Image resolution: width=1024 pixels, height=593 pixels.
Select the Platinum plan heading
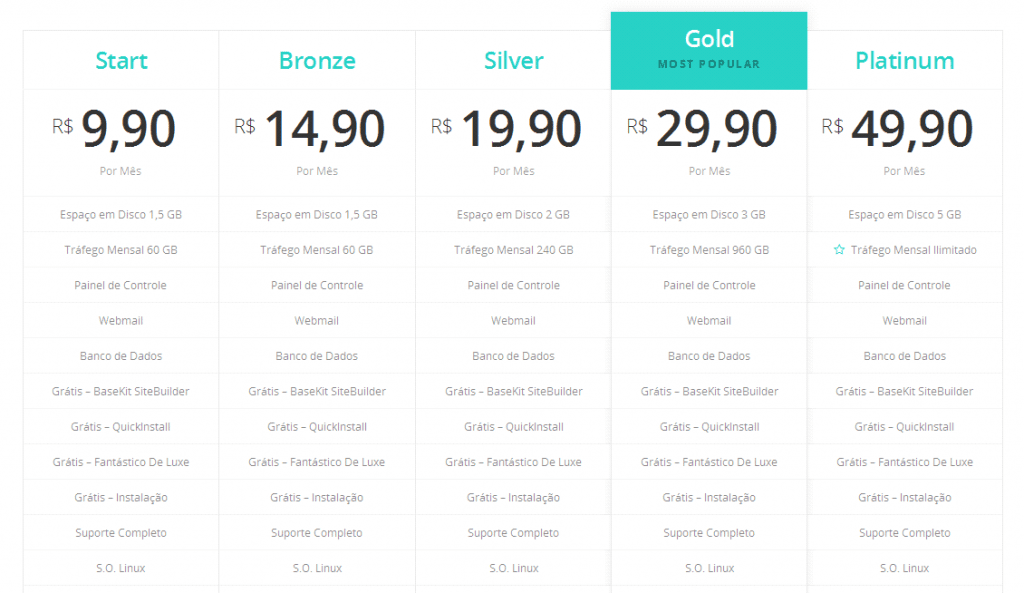point(904,61)
